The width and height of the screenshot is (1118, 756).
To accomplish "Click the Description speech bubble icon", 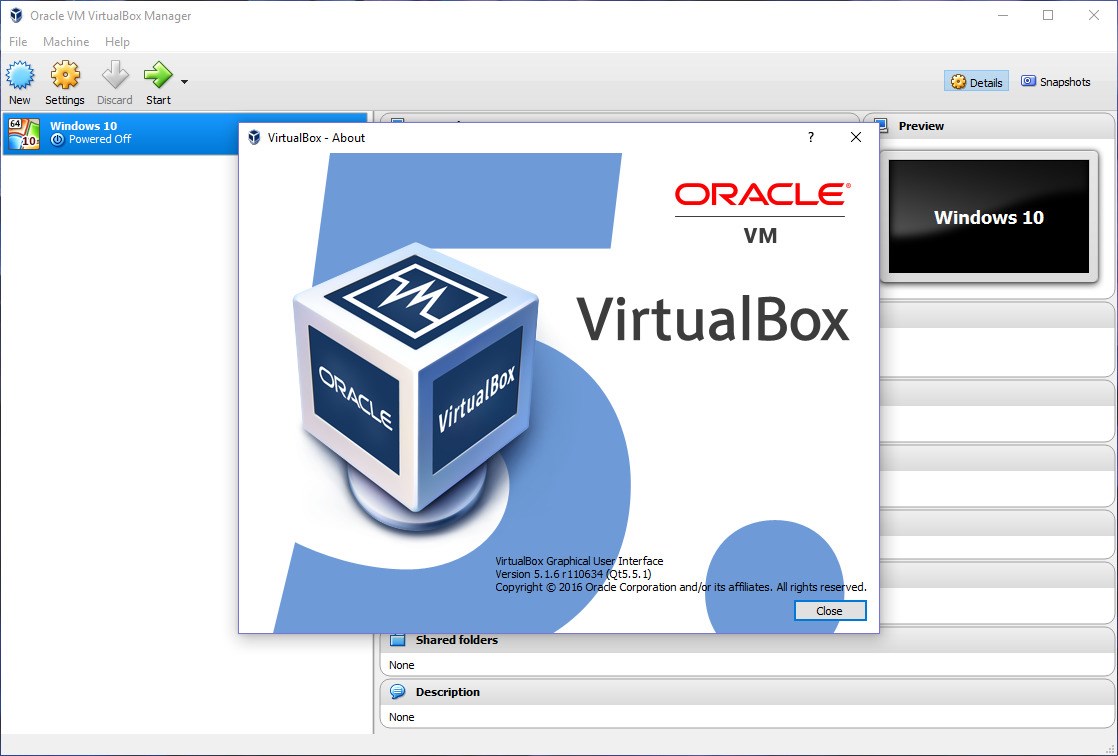I will click(397, 691).
